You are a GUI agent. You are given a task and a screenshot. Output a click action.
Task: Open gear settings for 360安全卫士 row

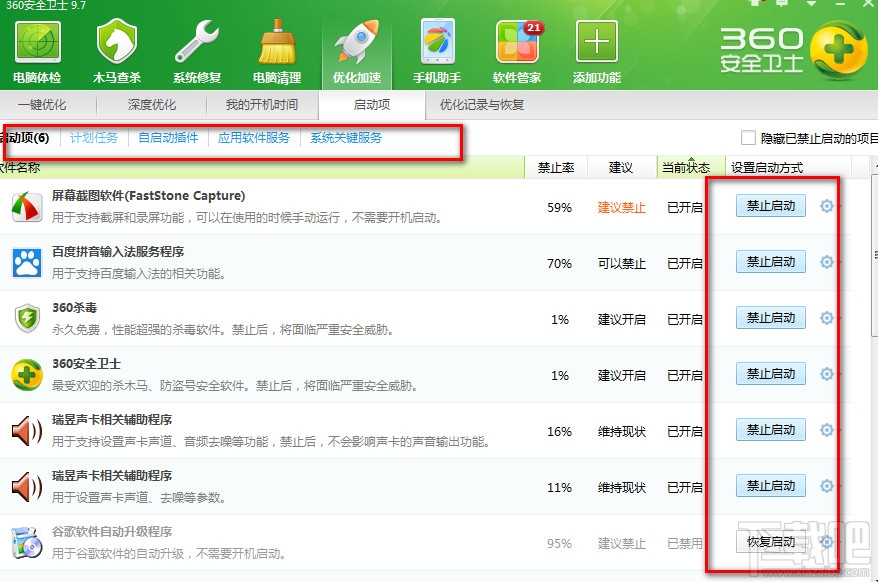[826, 374]
